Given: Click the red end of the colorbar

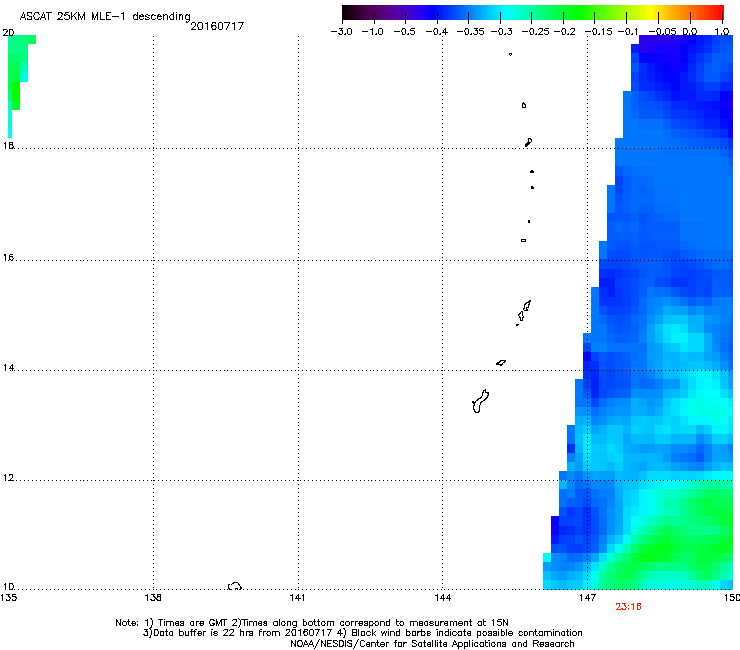Looking at the screenshot, I should [x=715, y=12].
